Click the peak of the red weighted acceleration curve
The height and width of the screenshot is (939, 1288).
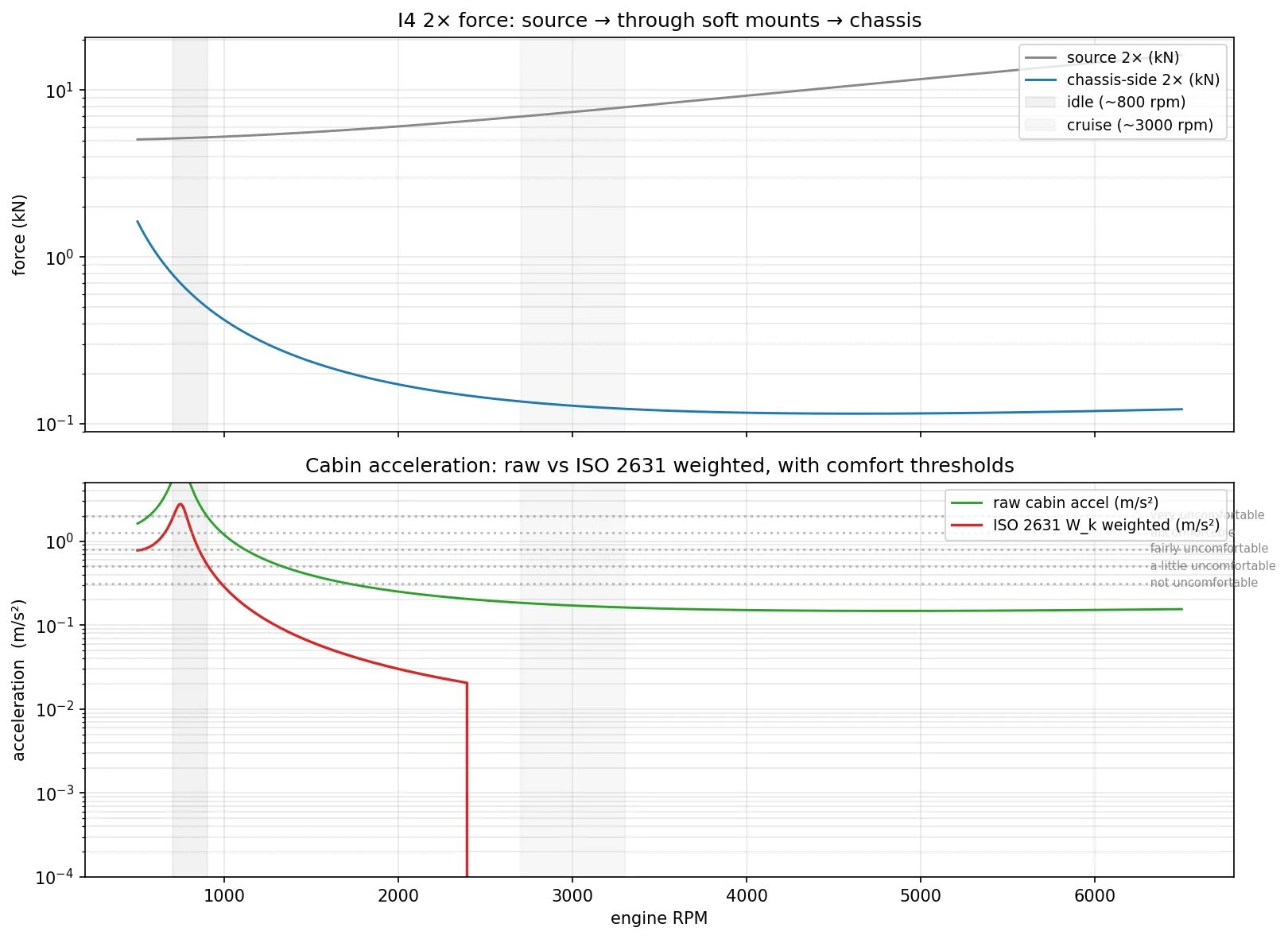tap(180, 503)
